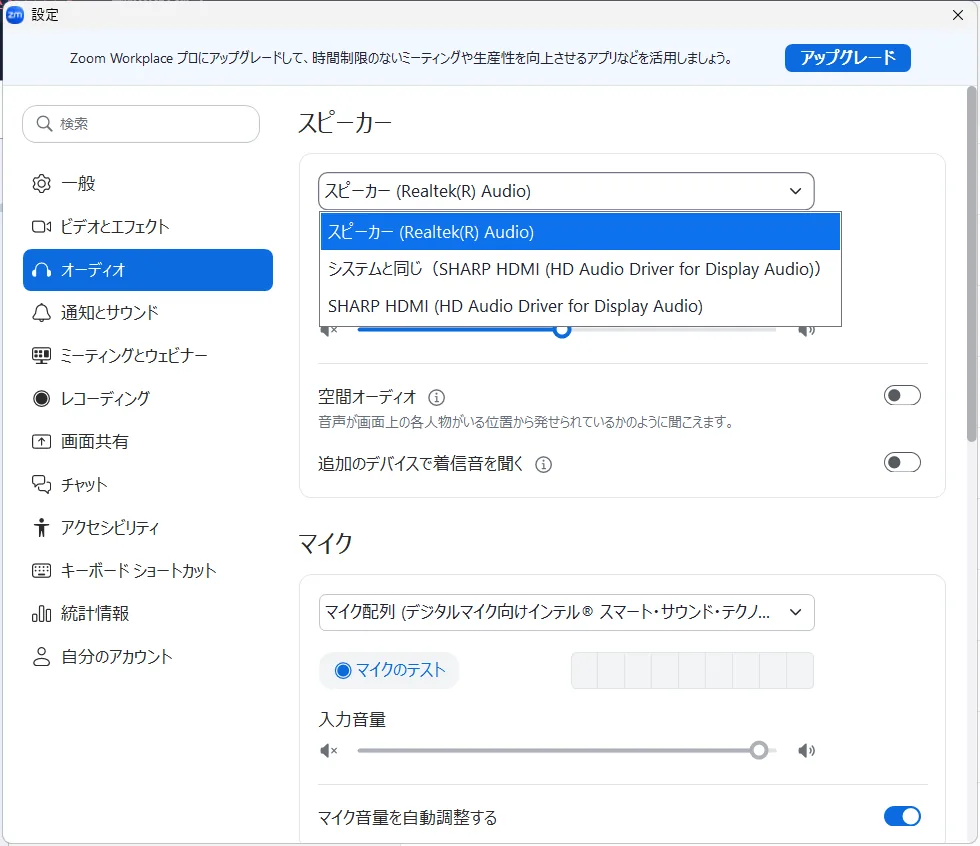Click the microphone level meter bar

point(692,670)
